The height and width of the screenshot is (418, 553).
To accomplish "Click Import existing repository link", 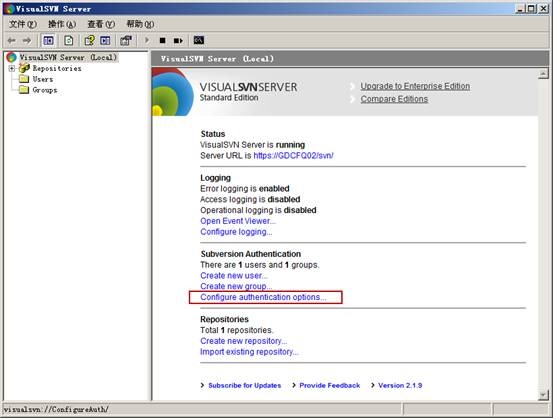I will click(x=249, y=352).
